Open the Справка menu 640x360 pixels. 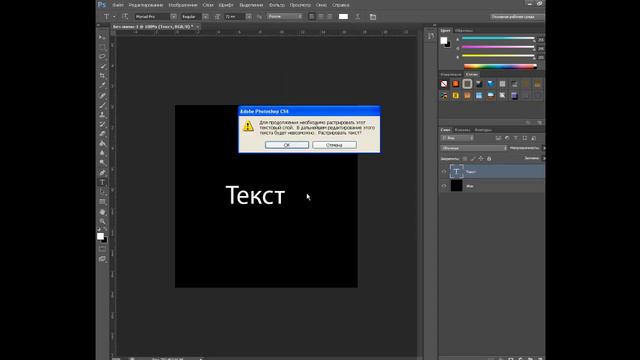[340, 5]
